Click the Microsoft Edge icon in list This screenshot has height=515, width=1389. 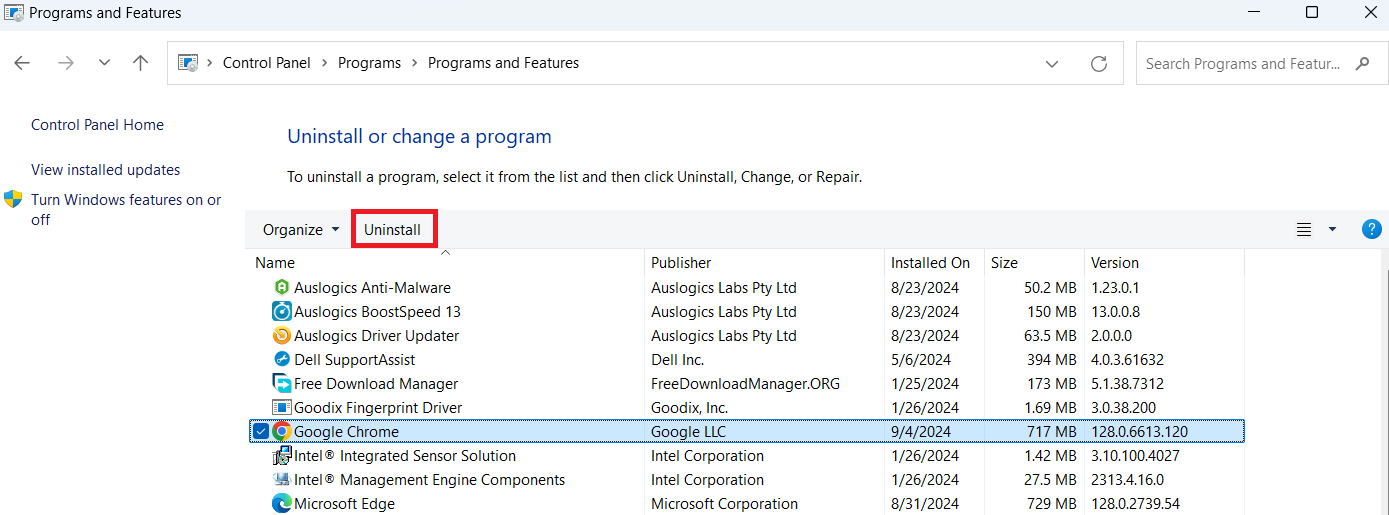tap(281, 504)
